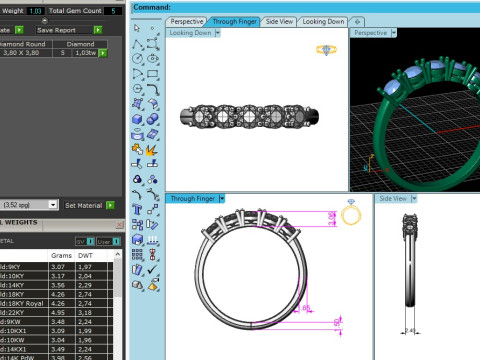Select the text object T tool
The height and width of the screenshot is (360, 480).
[137, 210]
